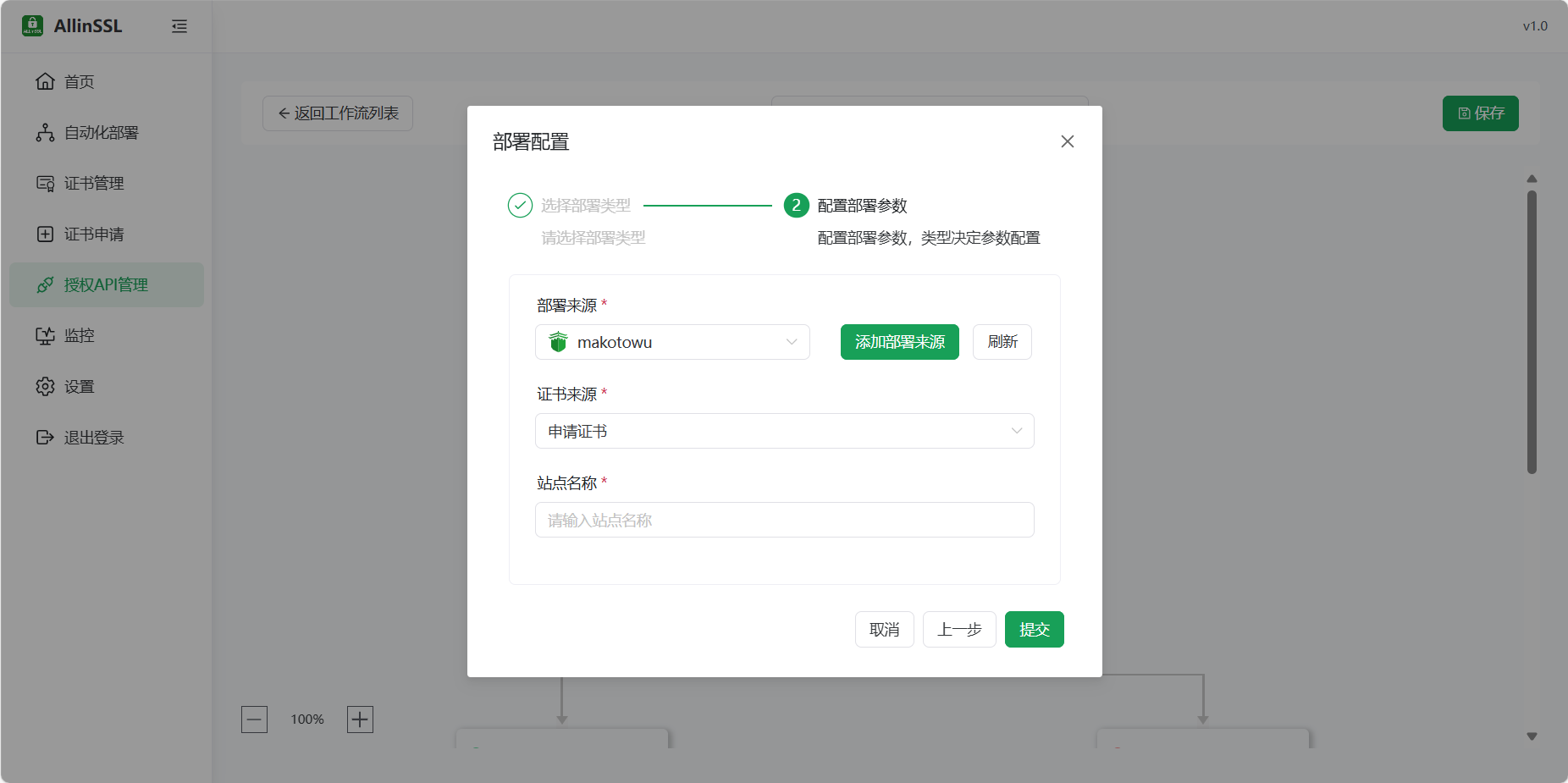Collapse the sidebar using the toggle icon
Screen dimensions: 1568x783
[179, 26]
